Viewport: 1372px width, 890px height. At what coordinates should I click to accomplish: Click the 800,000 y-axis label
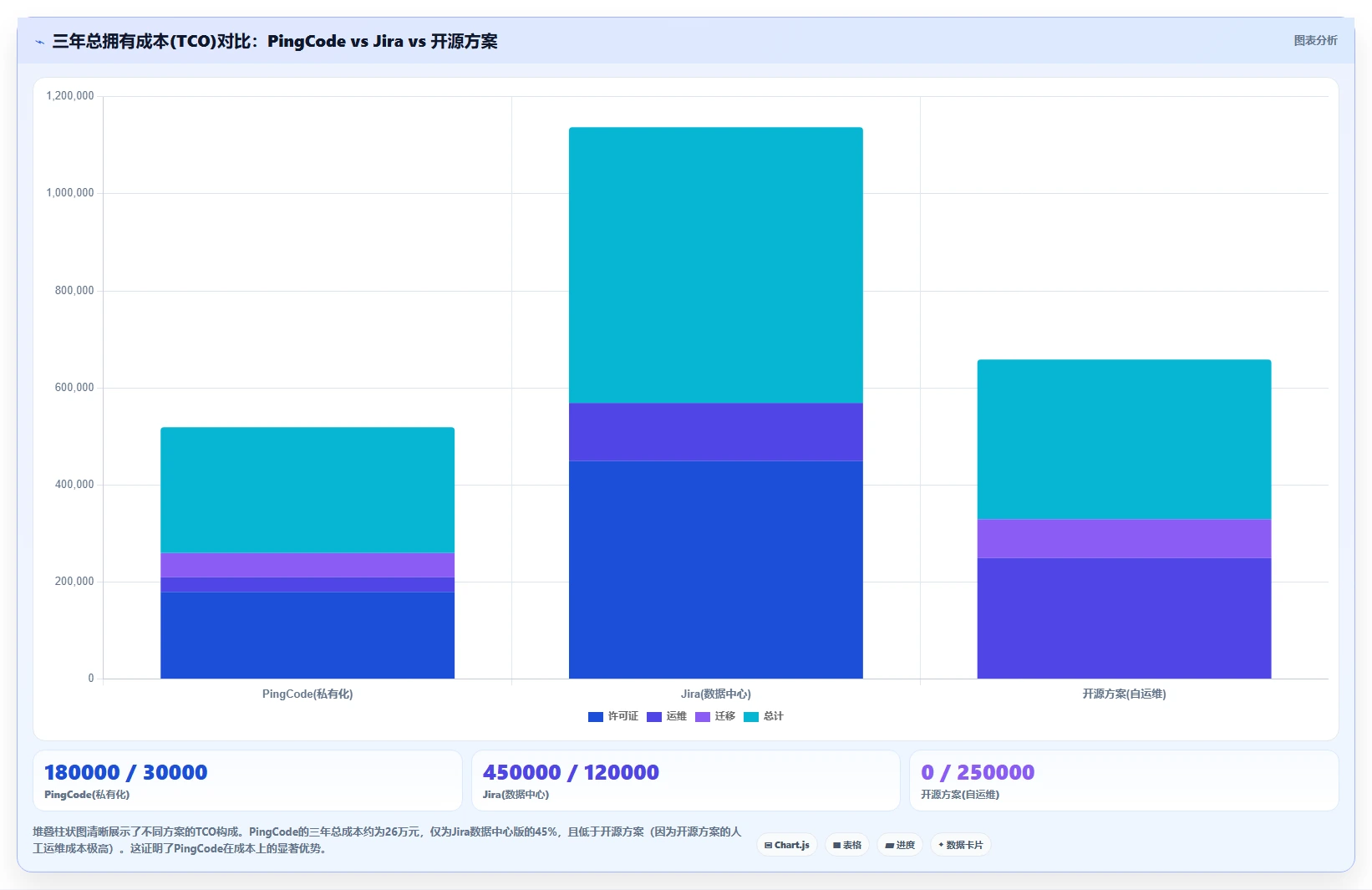(x=74, y=291)
